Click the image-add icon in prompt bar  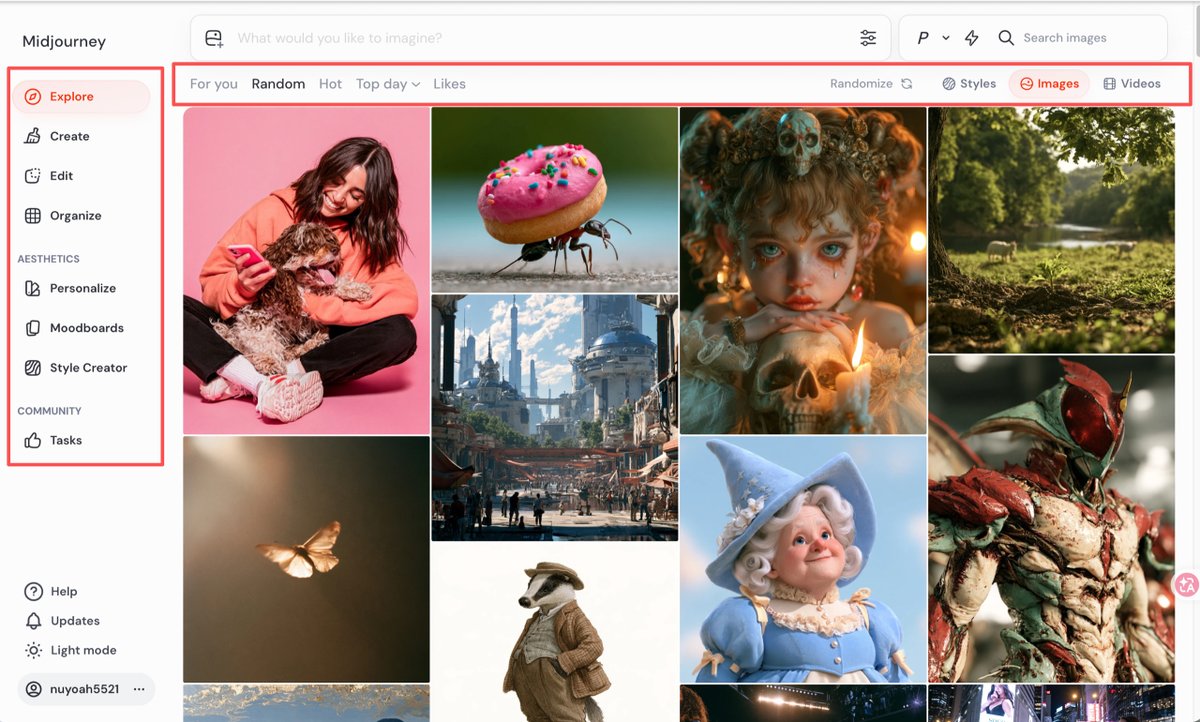(x=214, y=38)
